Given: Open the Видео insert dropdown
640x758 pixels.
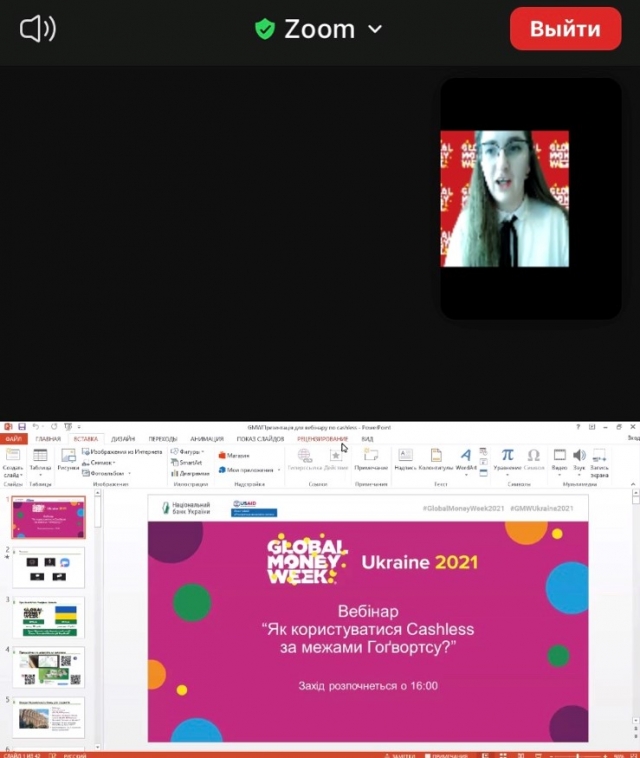Looking at the screenshot, I should click(x=559, y=462).
